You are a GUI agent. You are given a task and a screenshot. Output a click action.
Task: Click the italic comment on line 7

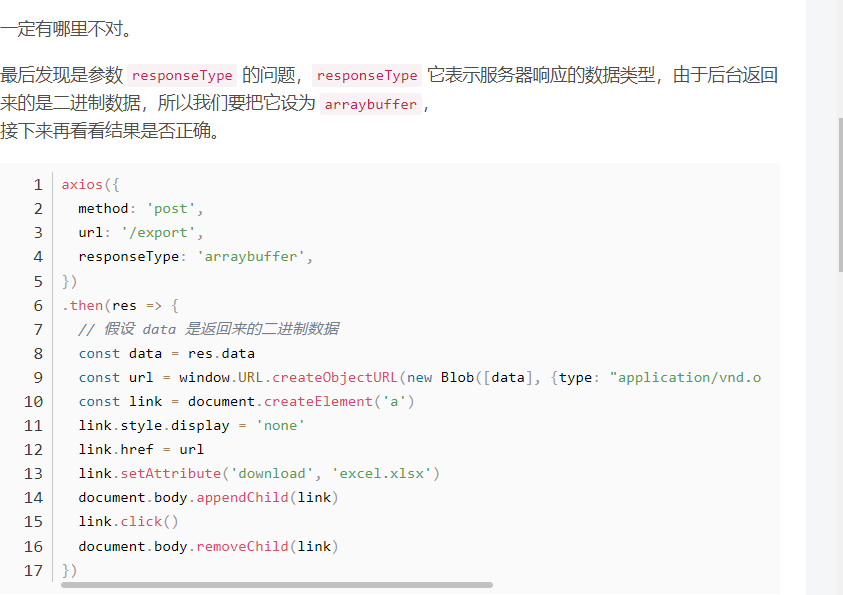tap(209, 329)
